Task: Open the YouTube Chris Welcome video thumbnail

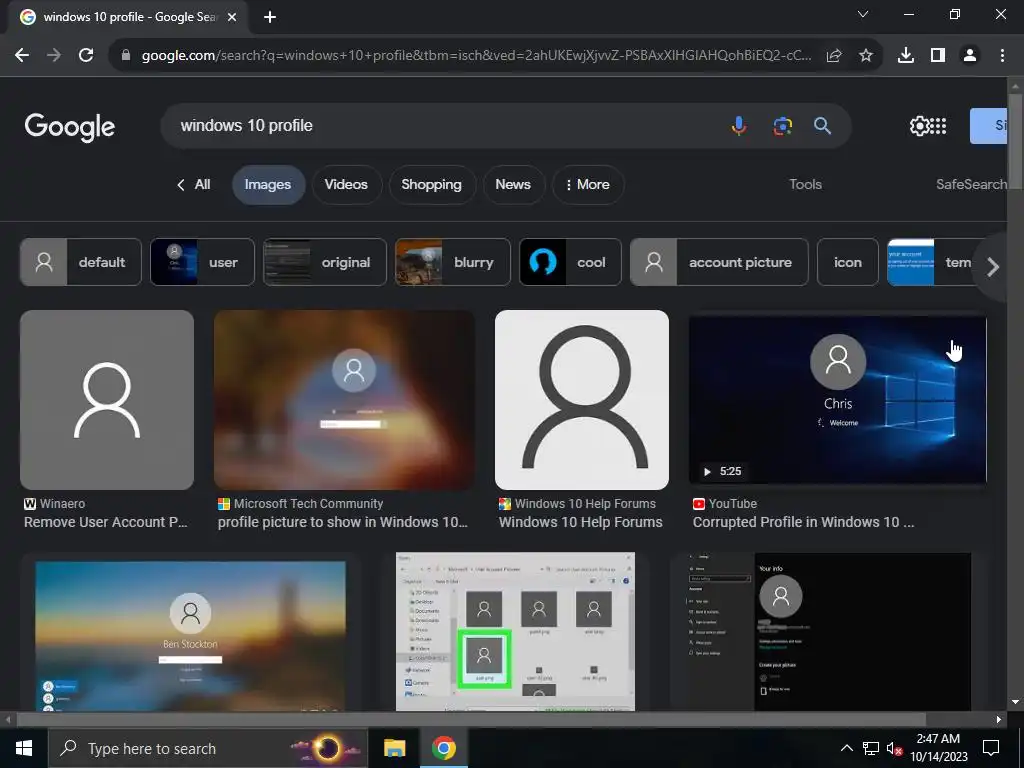Action: [838, 400]
